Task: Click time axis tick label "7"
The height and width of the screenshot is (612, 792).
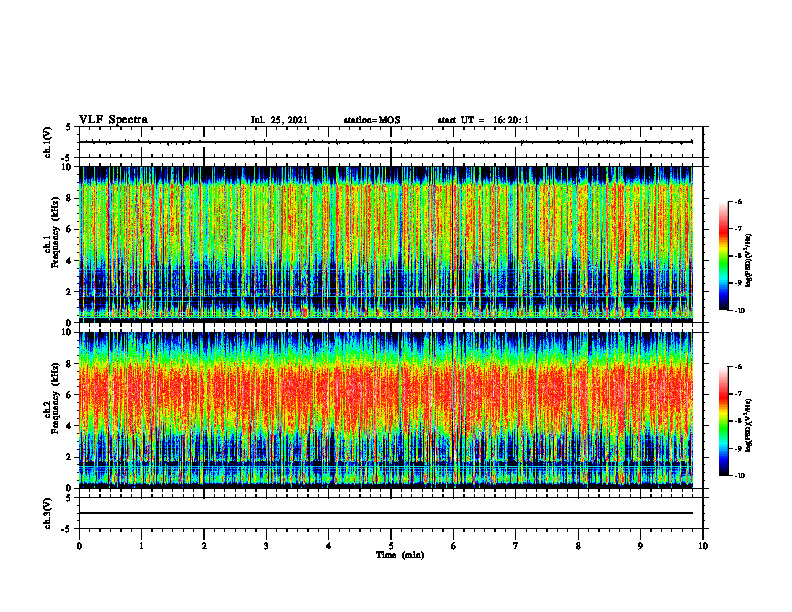Action: 516,546
